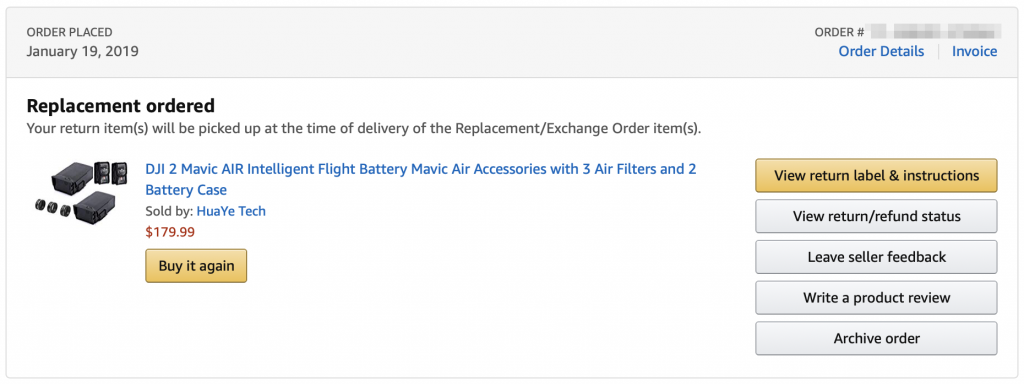Click the blurred order number
The width and height of the screenshot is (1024, 384).
pos(935,31)
